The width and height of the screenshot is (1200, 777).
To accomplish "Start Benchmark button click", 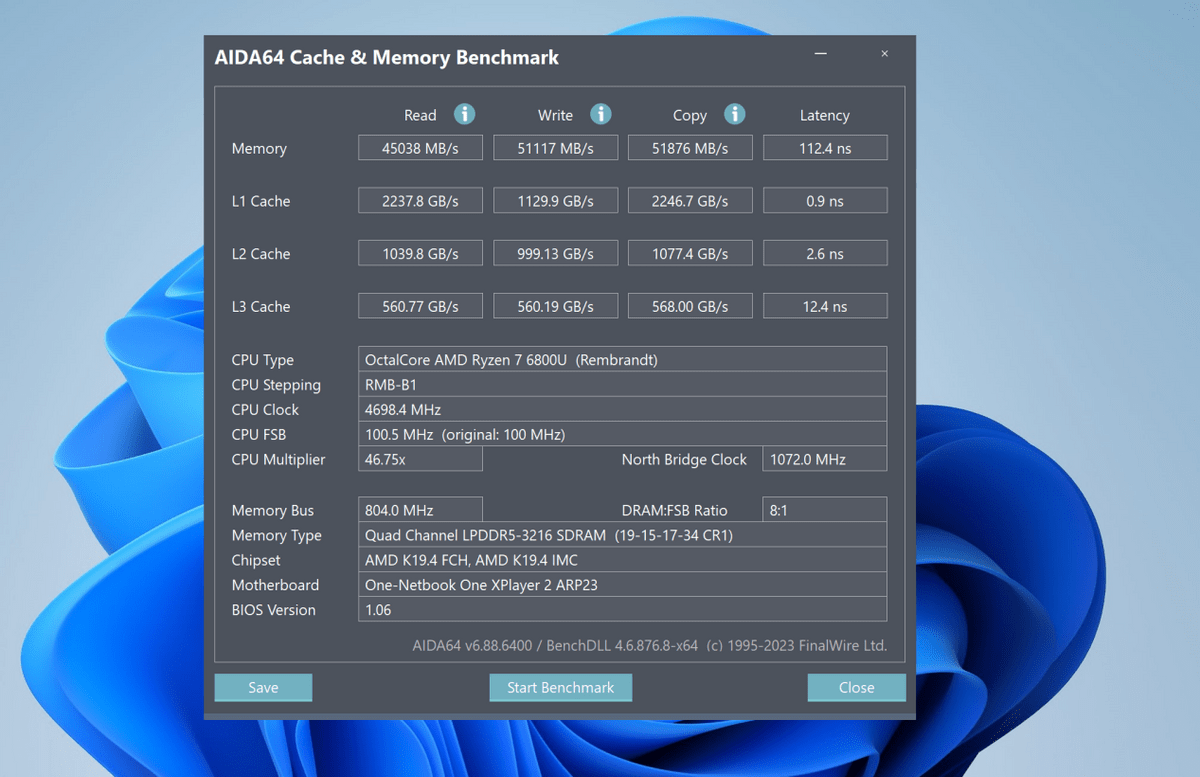I will click(560, 687).
